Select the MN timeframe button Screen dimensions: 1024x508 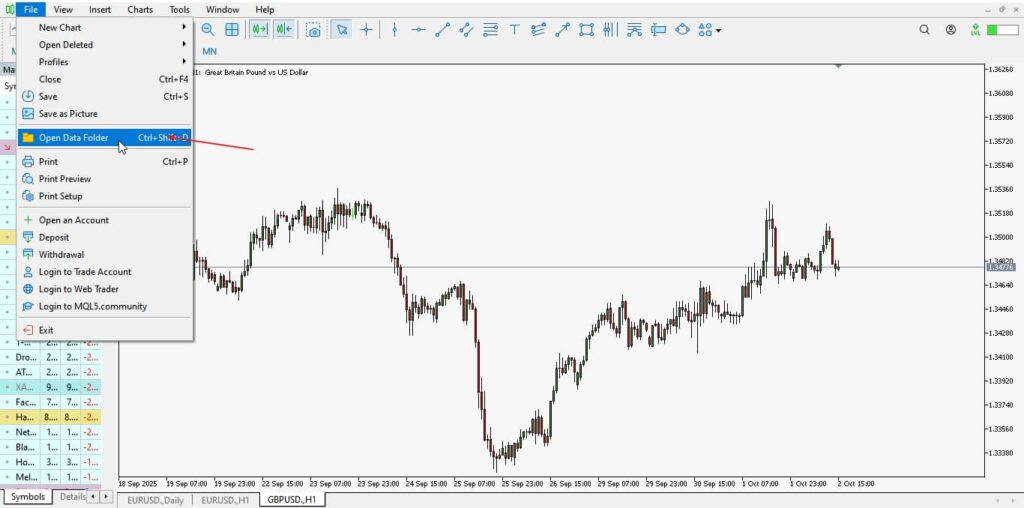pos(209,51)
